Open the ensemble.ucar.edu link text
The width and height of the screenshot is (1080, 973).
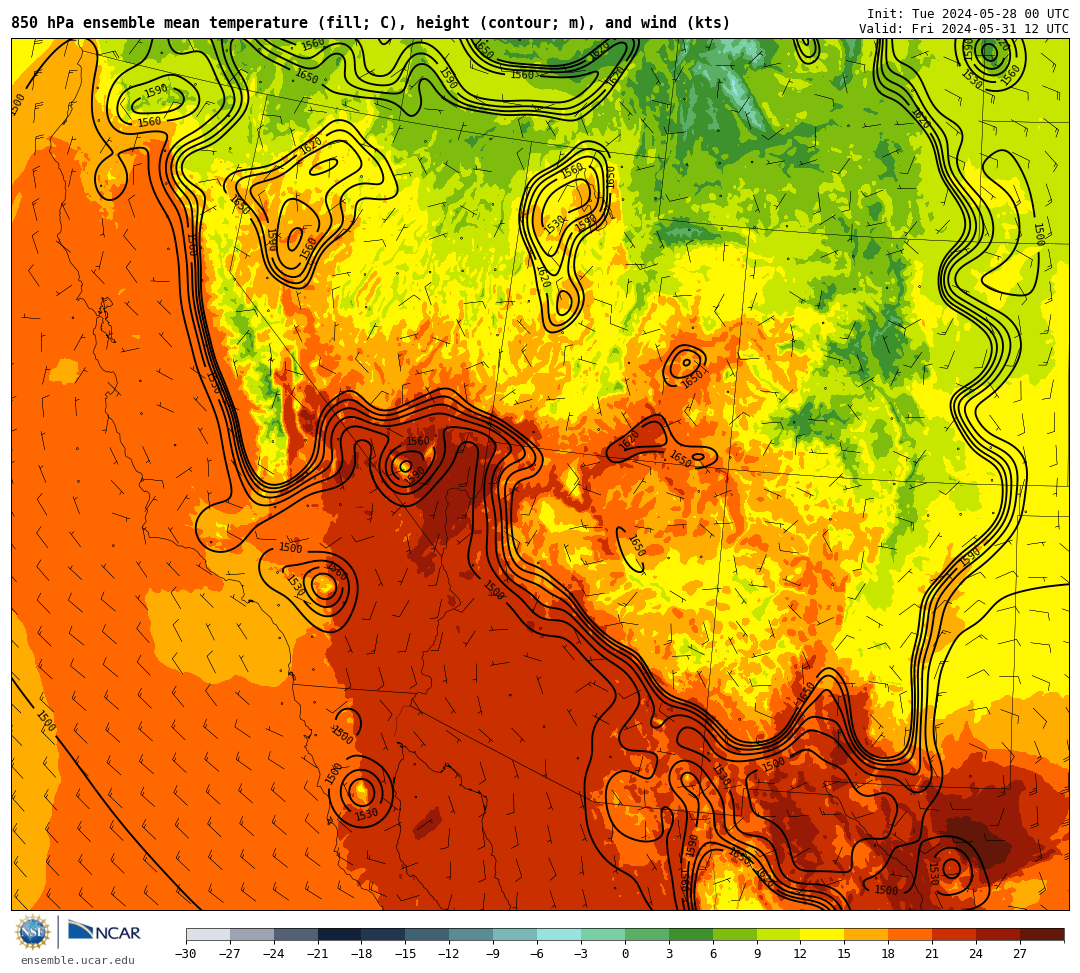click(78, 960)
